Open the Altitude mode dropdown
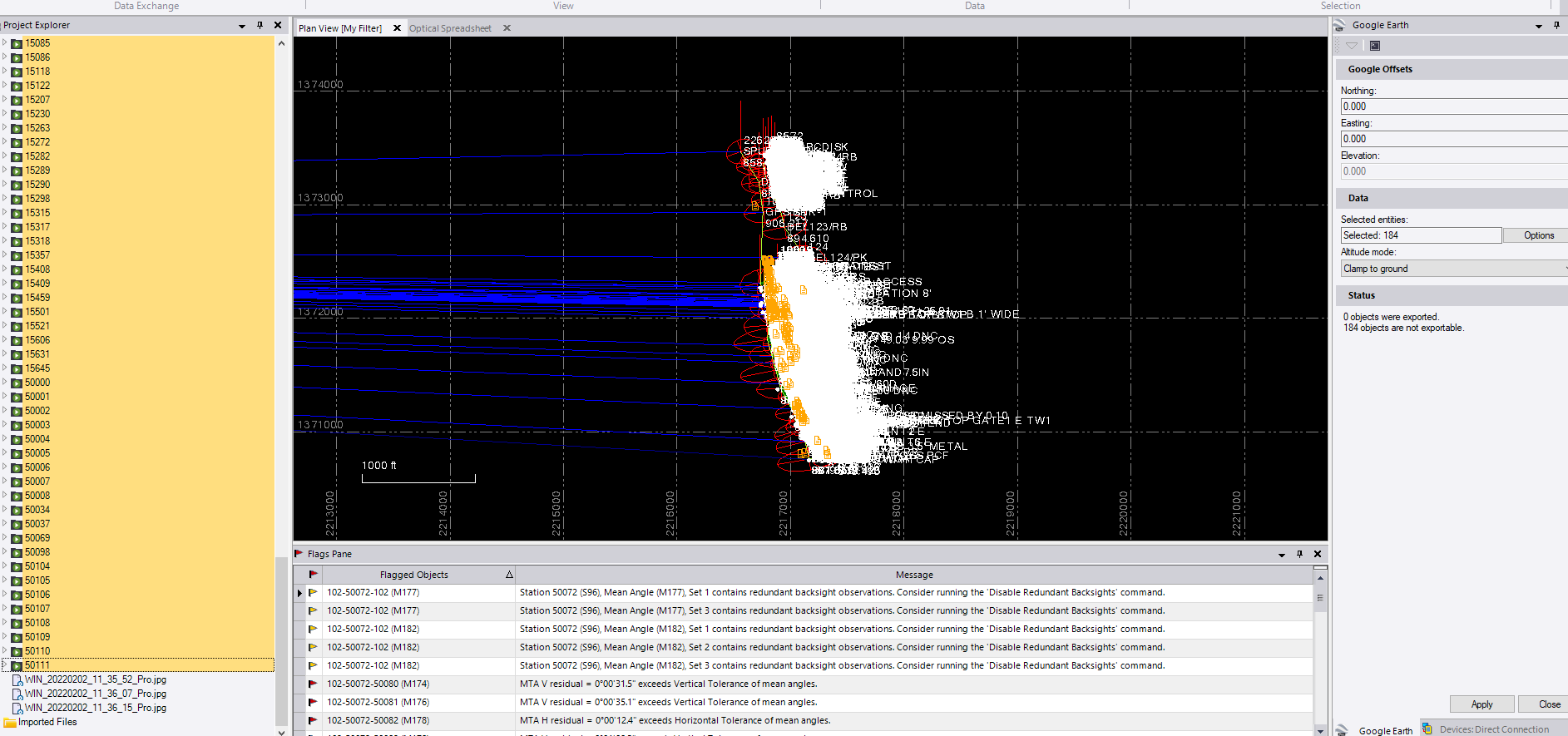This screenshot has width=1568, height=736. (1452, 269)
